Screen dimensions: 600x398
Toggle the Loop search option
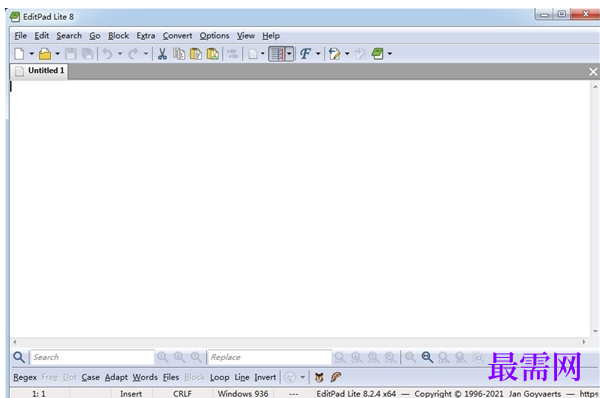tap(220, 377)
